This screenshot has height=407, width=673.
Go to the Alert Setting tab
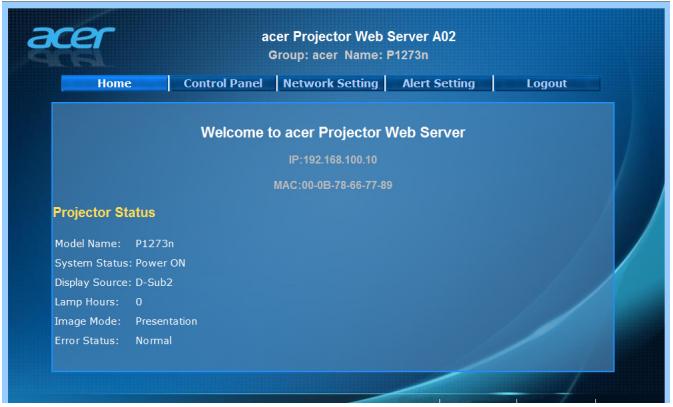pos(439,83)
